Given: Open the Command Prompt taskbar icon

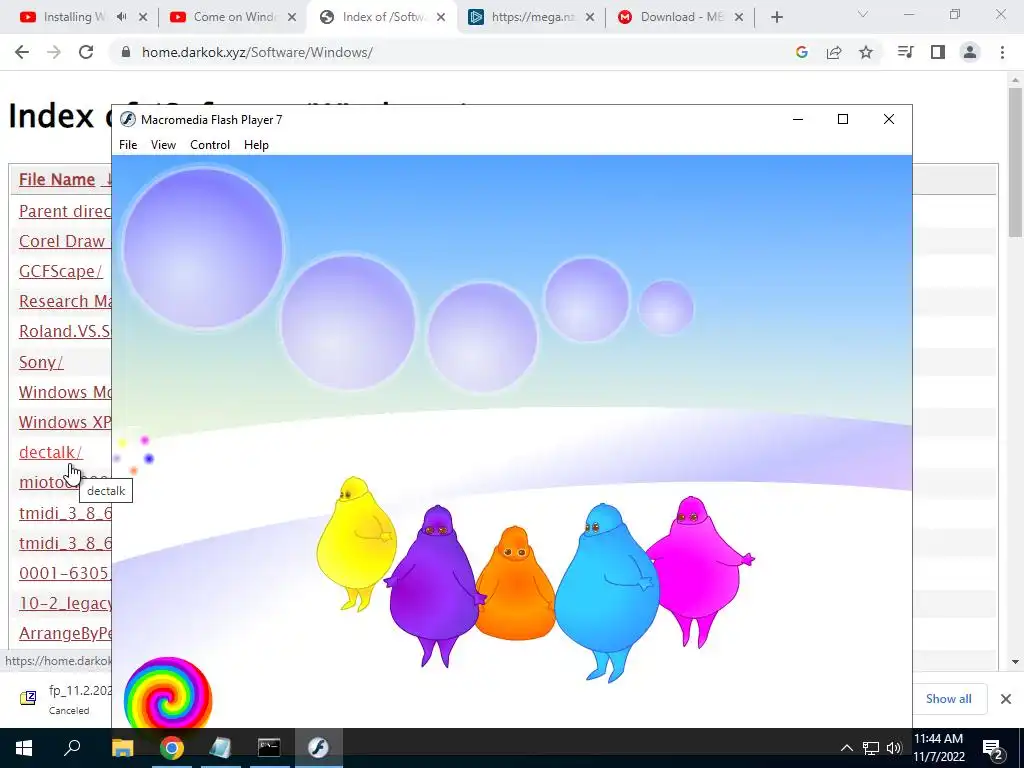Looking at the screenshot, I should tap(269, 748).
